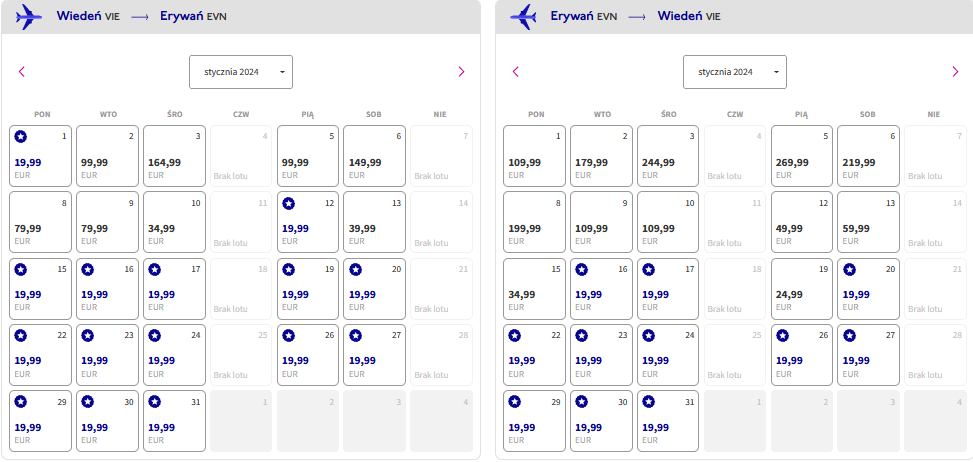This screenshot has height=462, width=973.
Task: Open the styczeń 2024 month dropdown for Erywań–Wiedeń
Action: pos(735,72)
